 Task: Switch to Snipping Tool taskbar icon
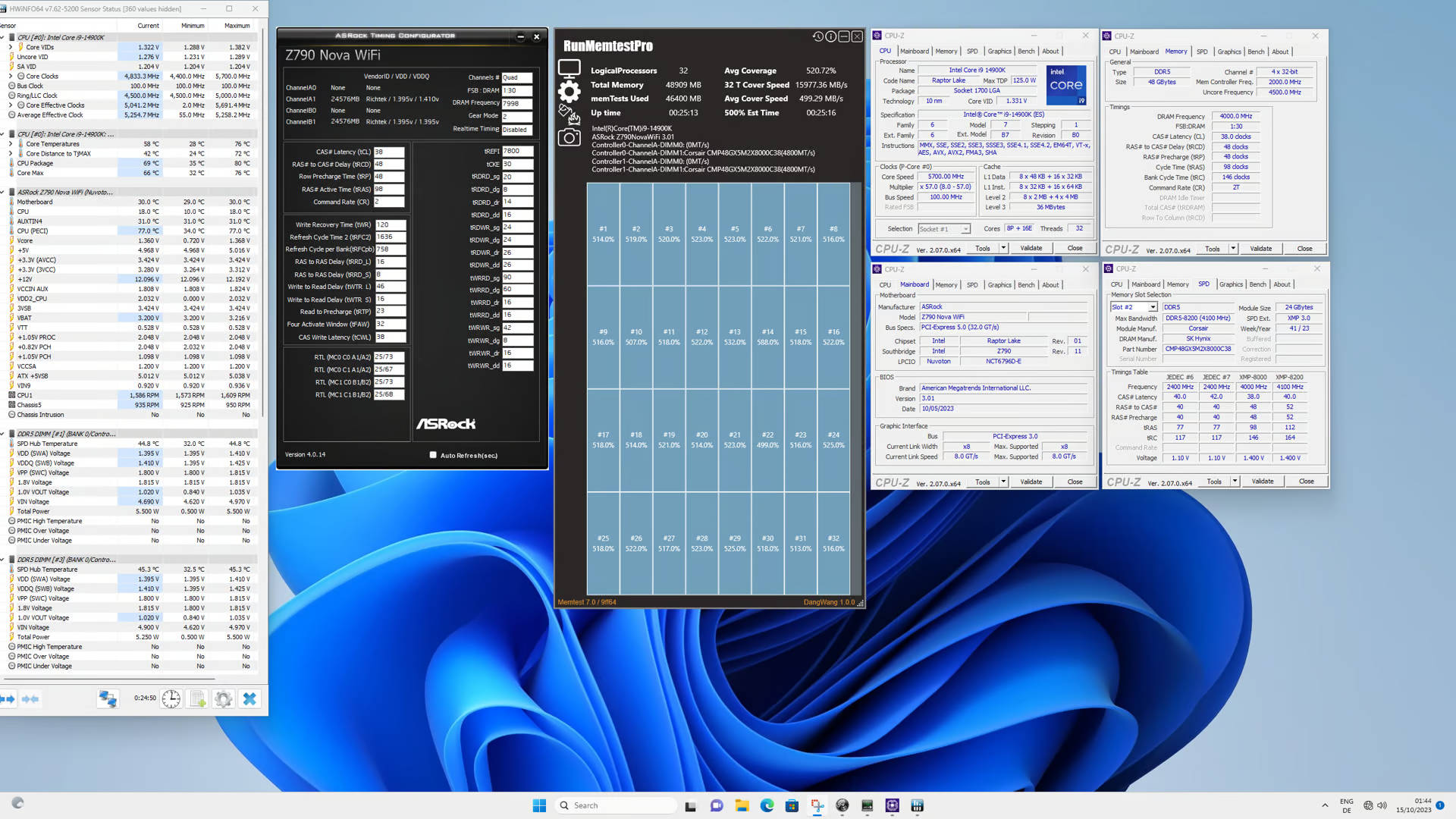pyautogui.click(x=817, y=805)
